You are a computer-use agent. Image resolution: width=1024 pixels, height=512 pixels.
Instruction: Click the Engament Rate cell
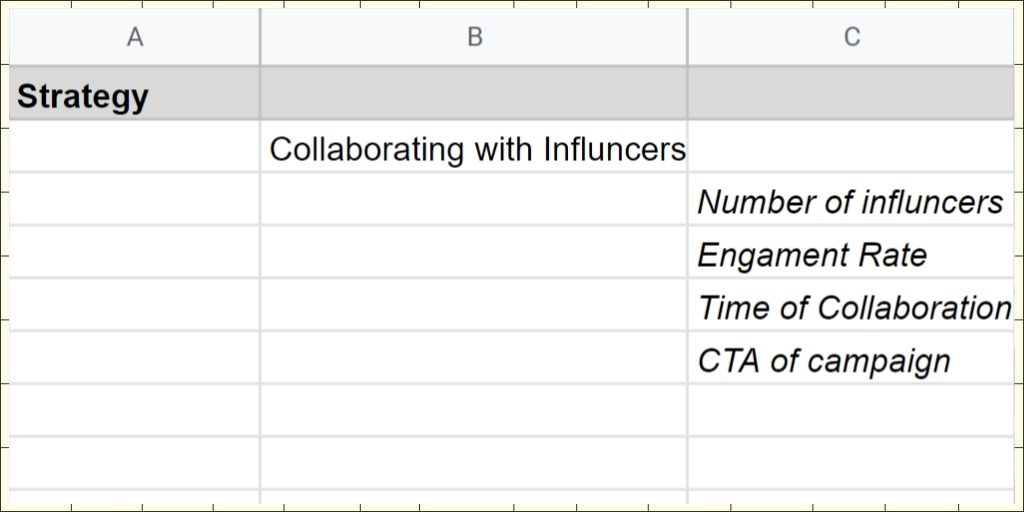[851, 252]
